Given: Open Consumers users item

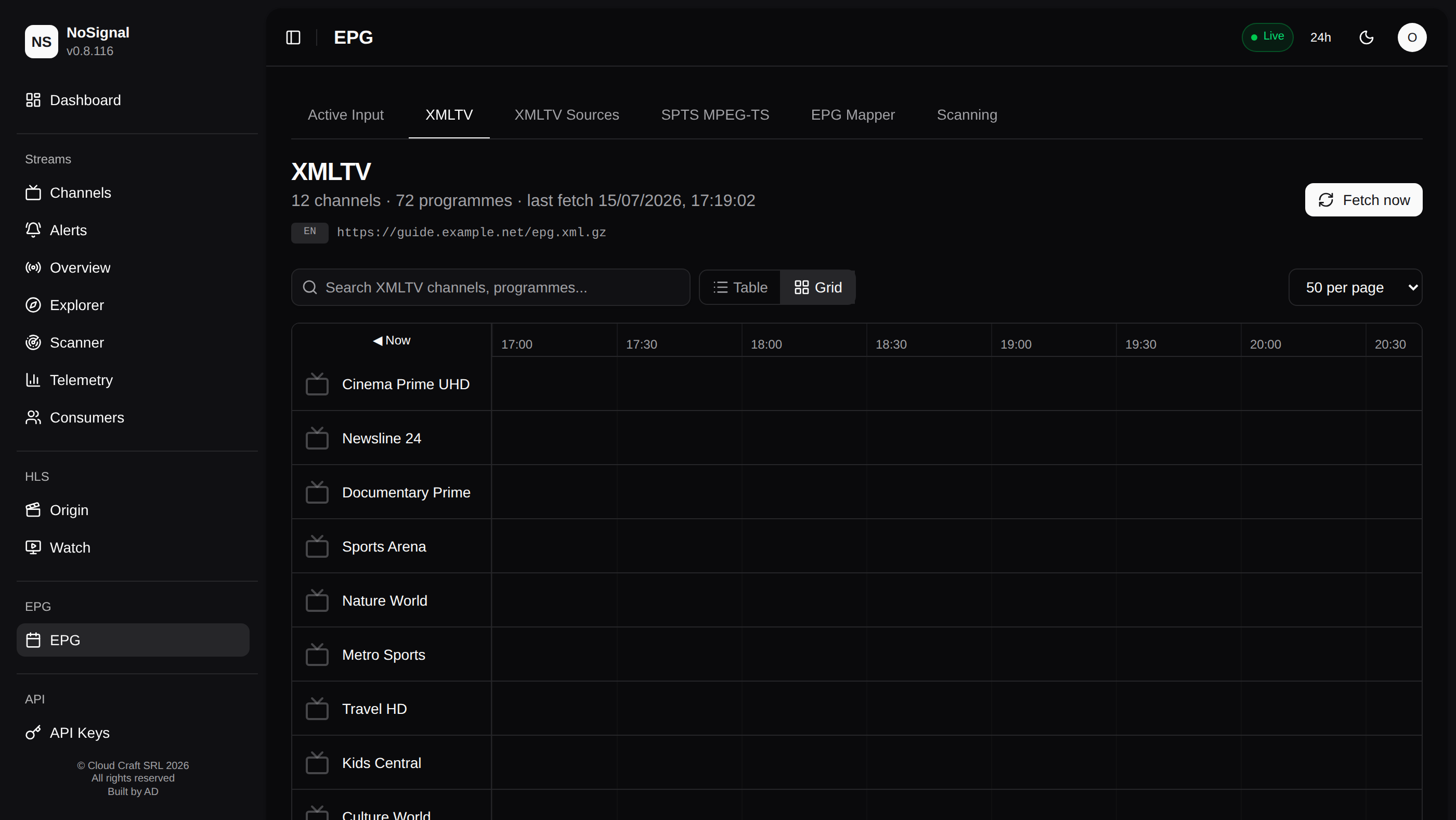Looking at the screenshot, I should (133, 417).
